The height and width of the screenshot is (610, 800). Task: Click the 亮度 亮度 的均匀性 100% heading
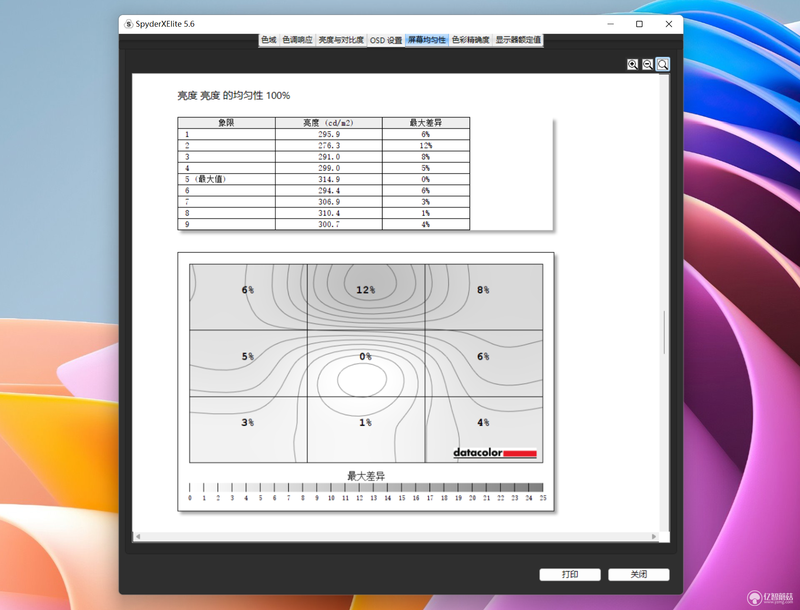coord(234,95)
